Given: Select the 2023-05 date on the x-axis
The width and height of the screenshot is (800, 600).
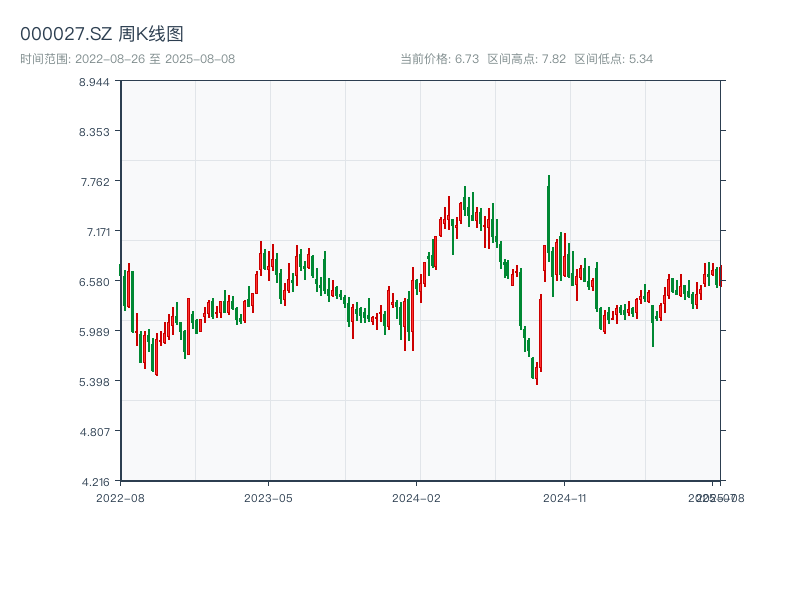Looking at the screenshot, I should click(268, 497).
